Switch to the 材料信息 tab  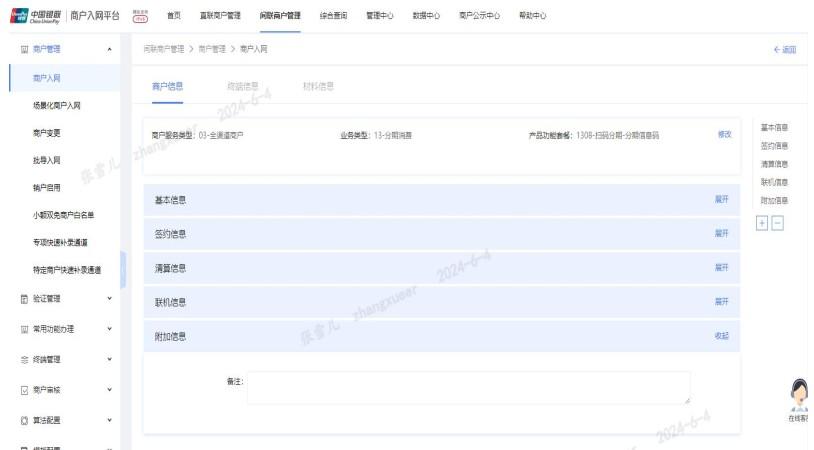pyautogui.click(x=318, y=86)
